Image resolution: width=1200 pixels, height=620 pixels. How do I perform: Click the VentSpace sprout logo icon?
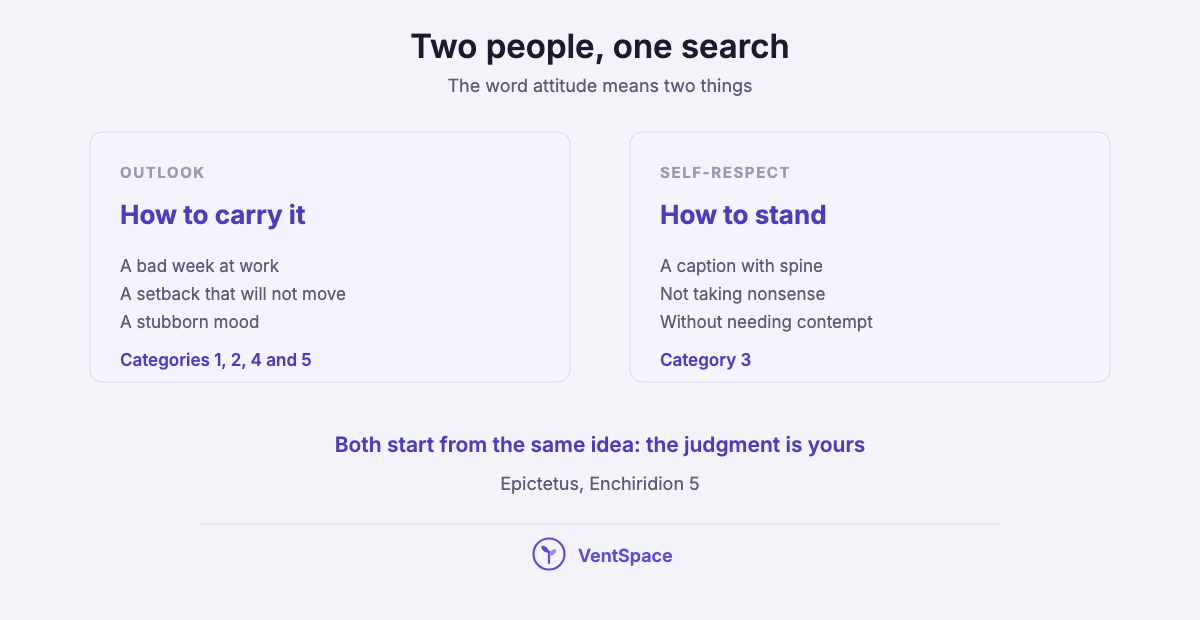(549, 554)
